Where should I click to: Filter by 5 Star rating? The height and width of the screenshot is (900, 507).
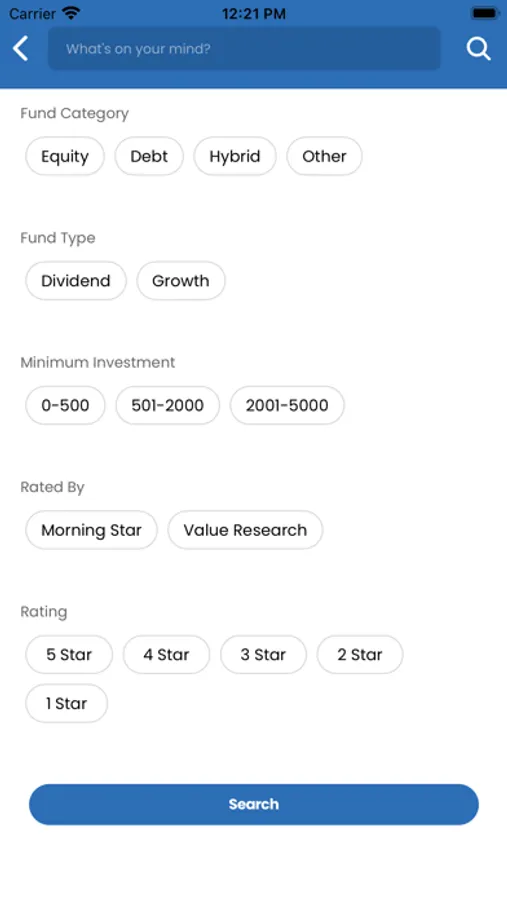click(69, 654)
